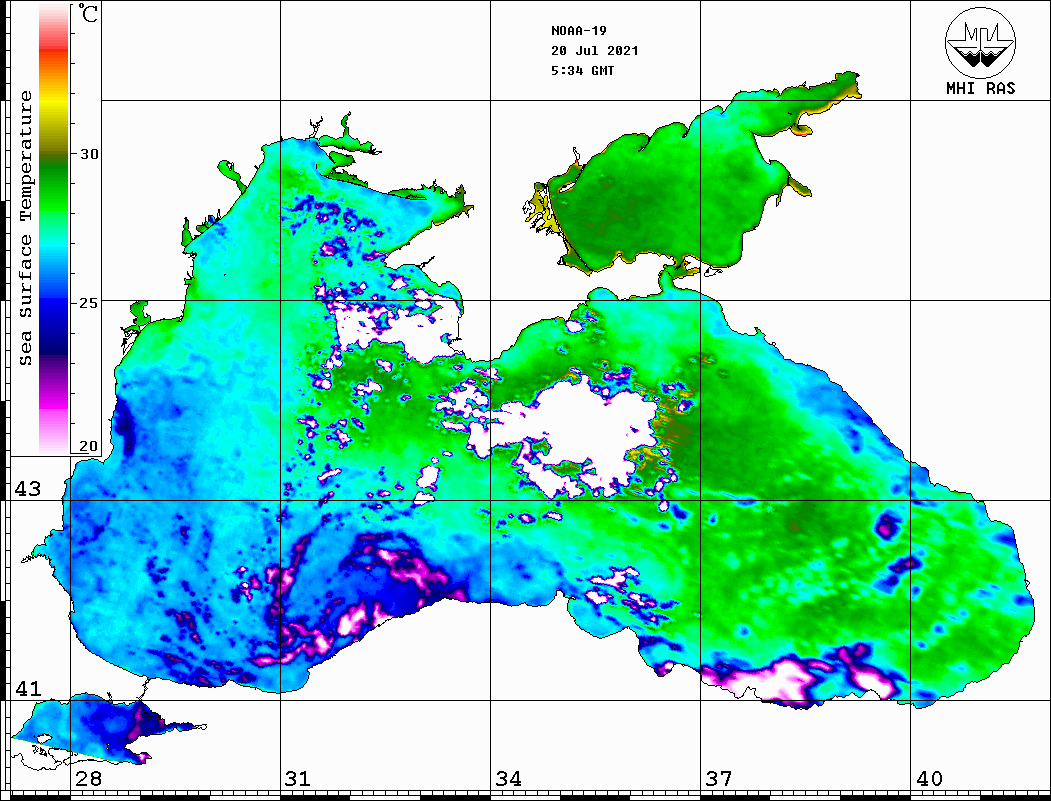Click the '5:34 GMT' time text
This screenshot has width=1051, height=801.
[x=582, y=70]
